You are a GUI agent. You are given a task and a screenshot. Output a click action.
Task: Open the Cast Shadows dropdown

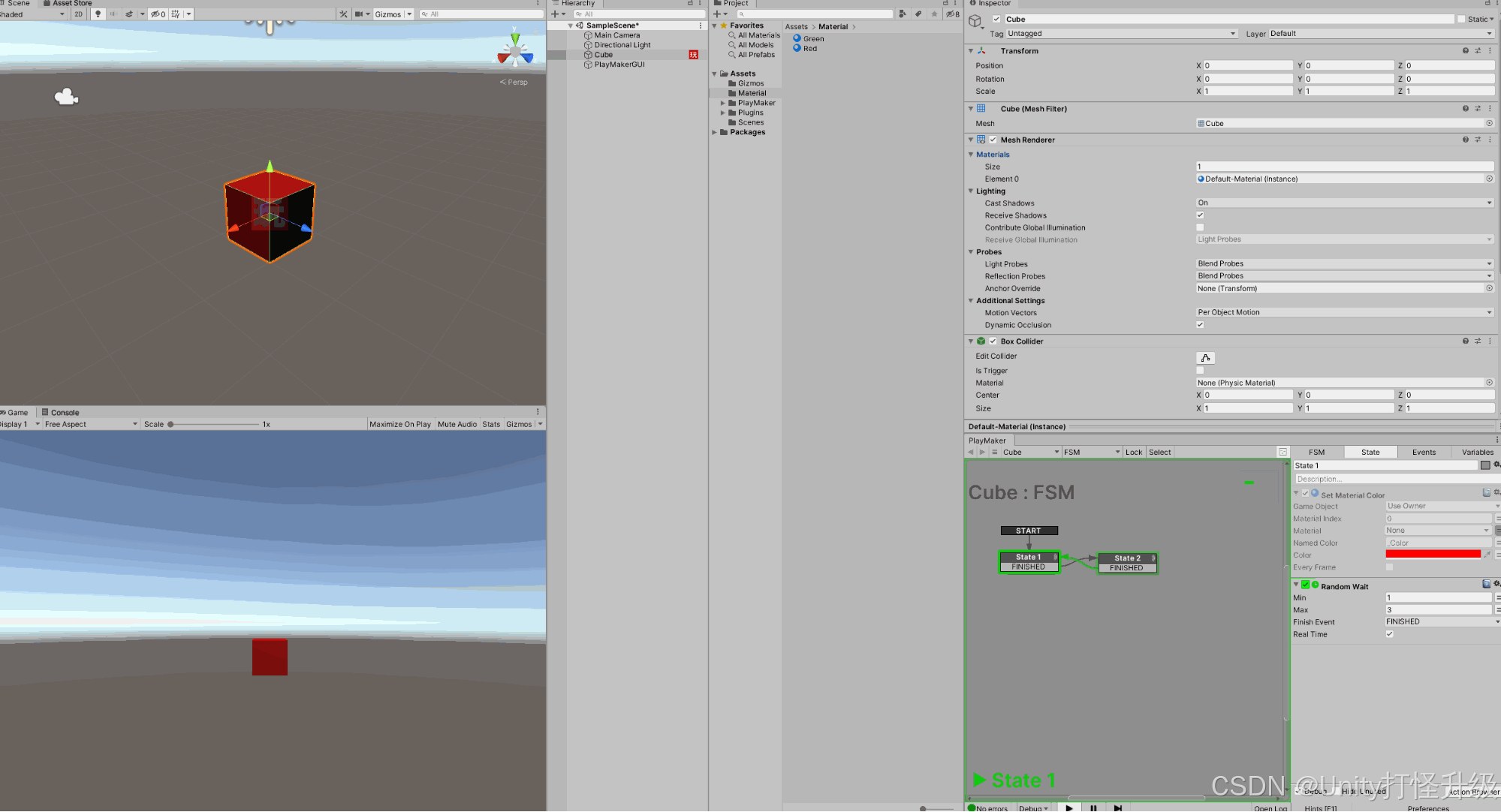[x=1343, y=203]
